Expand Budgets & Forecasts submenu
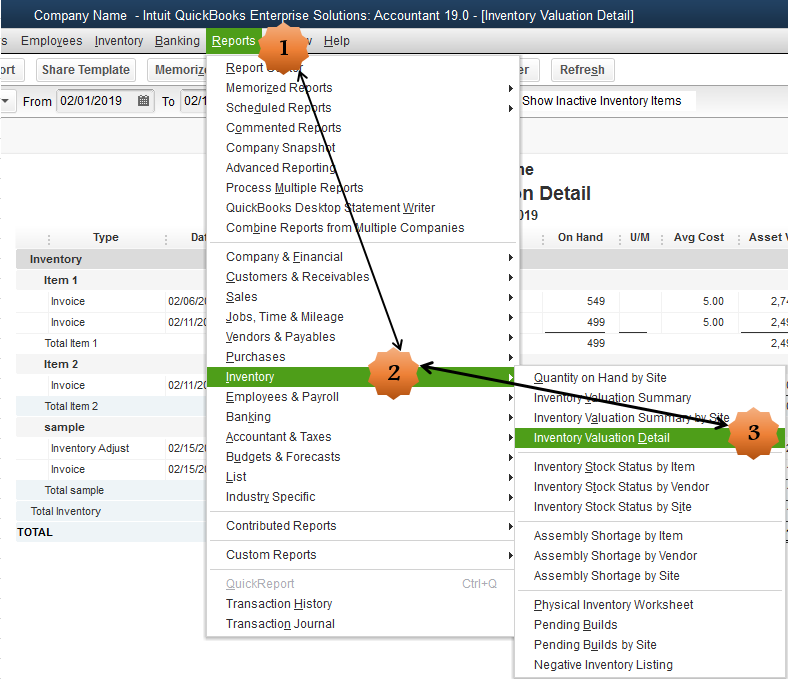788x679 pixels. [362, 457]
